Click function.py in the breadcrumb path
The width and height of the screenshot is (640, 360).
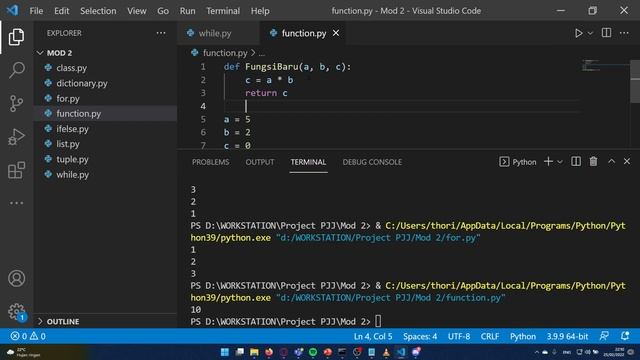(225, 53)
